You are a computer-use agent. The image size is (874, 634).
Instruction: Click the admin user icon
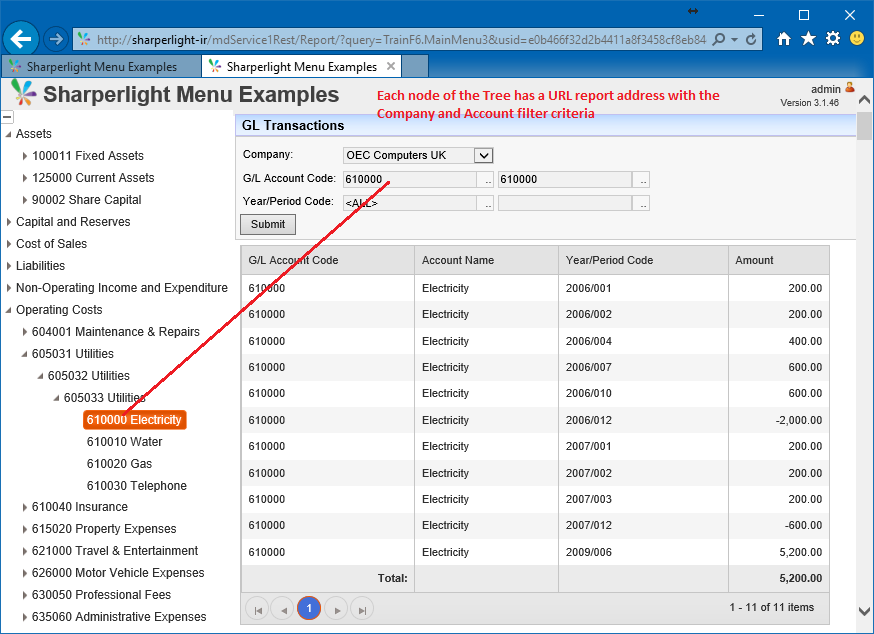point(850,88)
